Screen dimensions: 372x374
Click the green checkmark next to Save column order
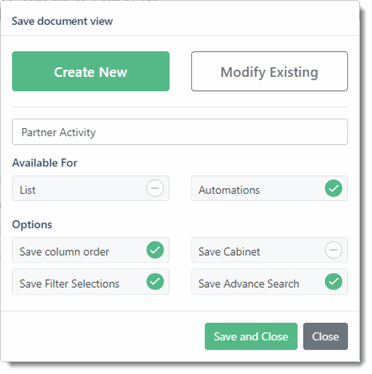click(155, 250)
